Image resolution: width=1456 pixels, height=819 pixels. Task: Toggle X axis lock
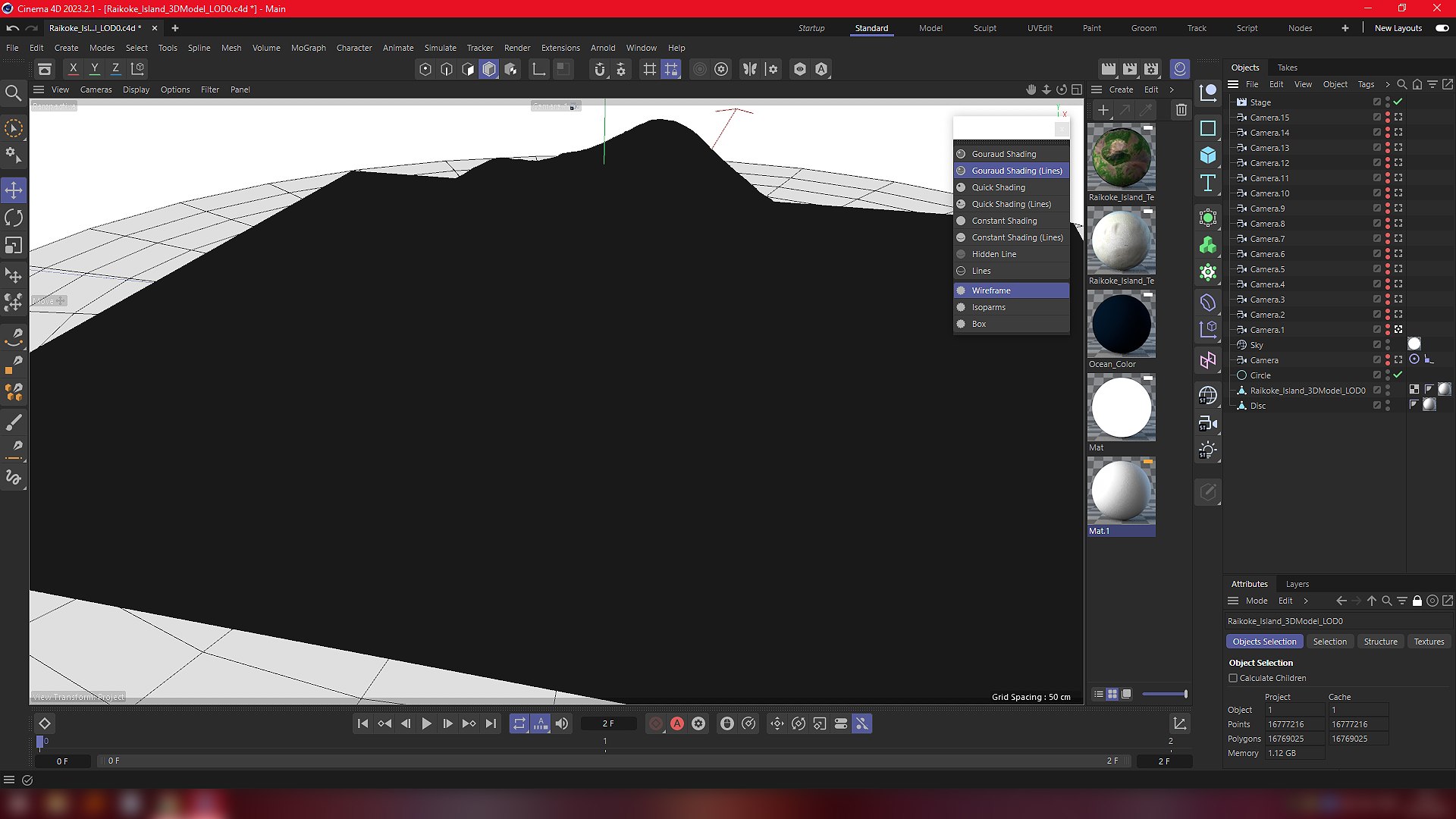(x=73, y=68)
